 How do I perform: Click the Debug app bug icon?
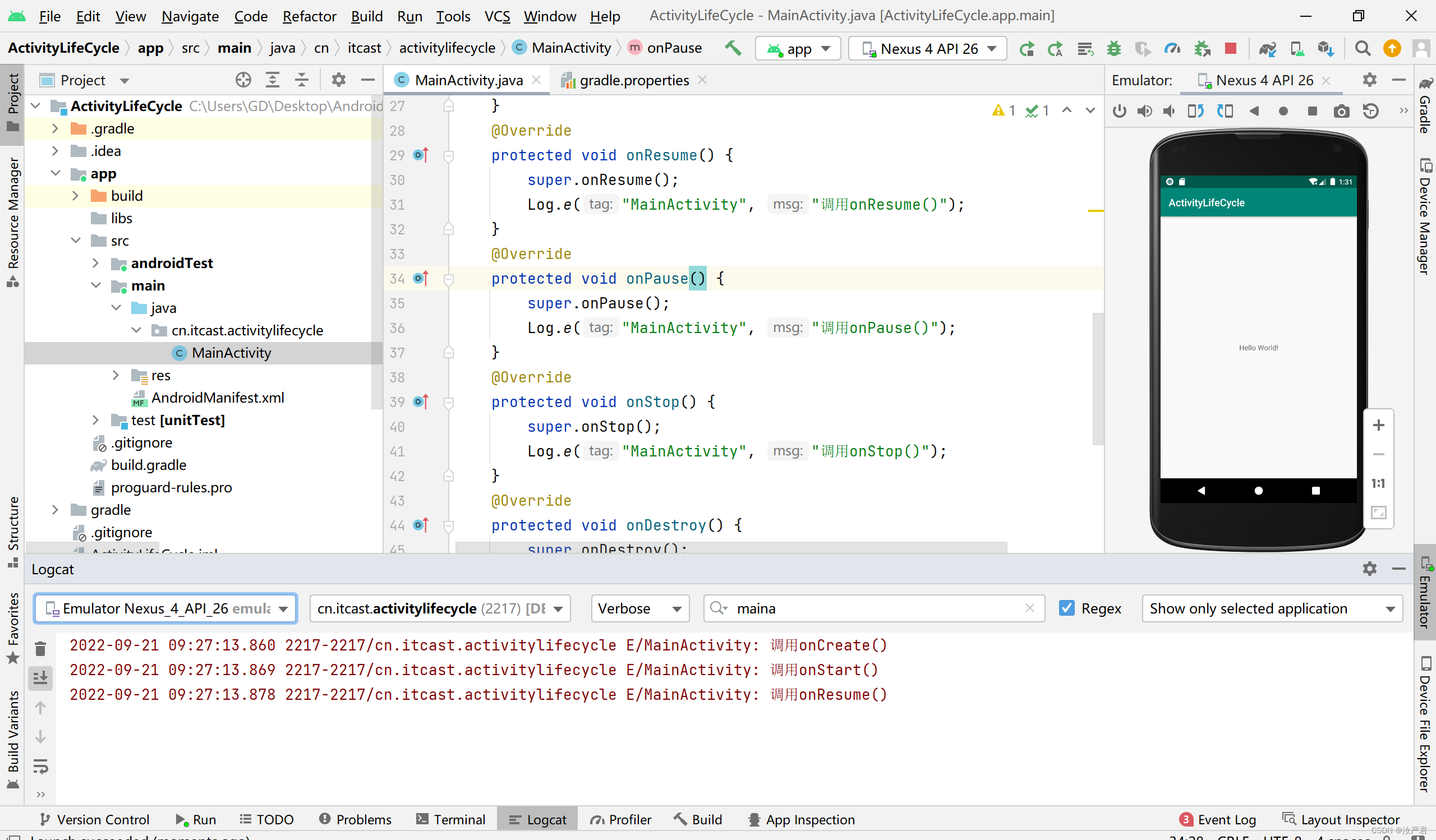pyautogui.click(x=1113, y=48)
